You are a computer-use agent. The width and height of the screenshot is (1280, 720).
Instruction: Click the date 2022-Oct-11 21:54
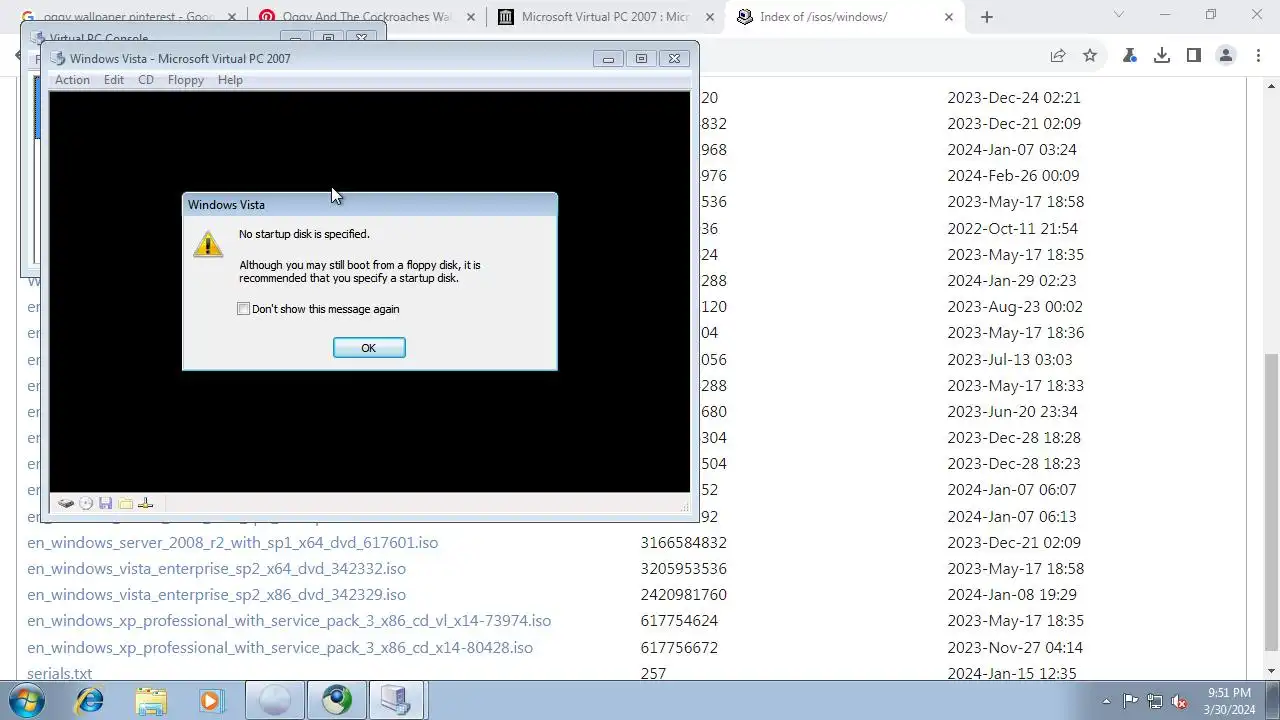pos(1012,228)
